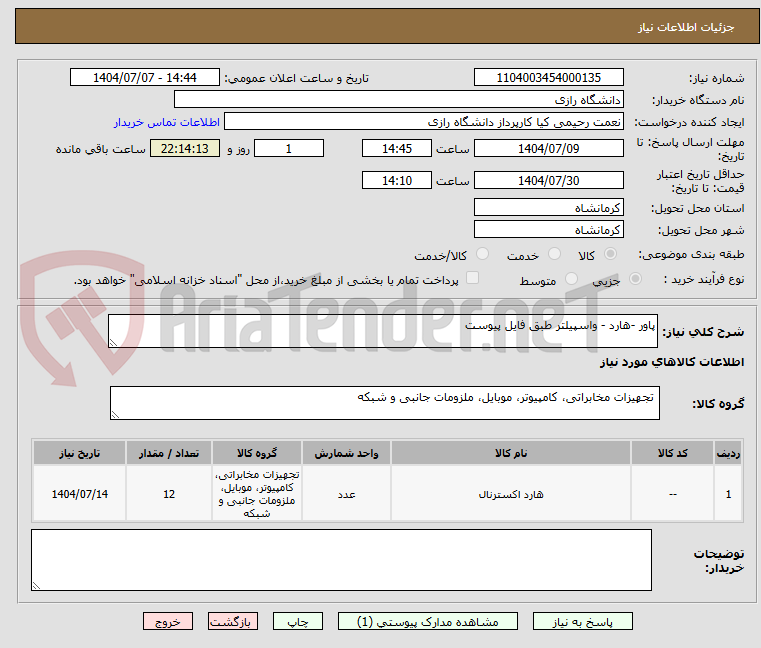The image size is (761, 648).
Task: Click the delivery city field کرمانشاه
Action: click(x=548, y=230)
